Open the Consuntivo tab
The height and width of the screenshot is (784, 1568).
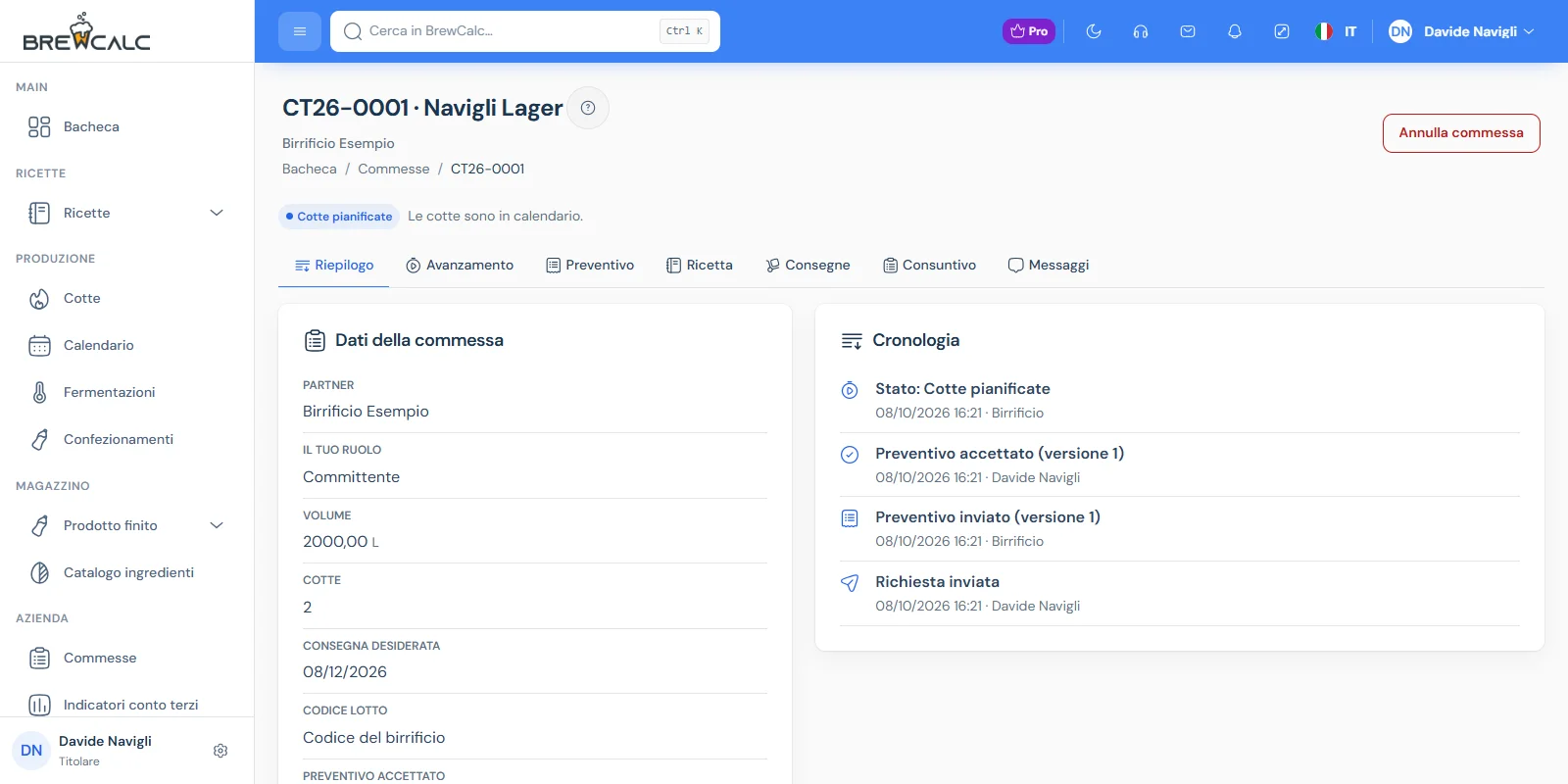[929, 266]
